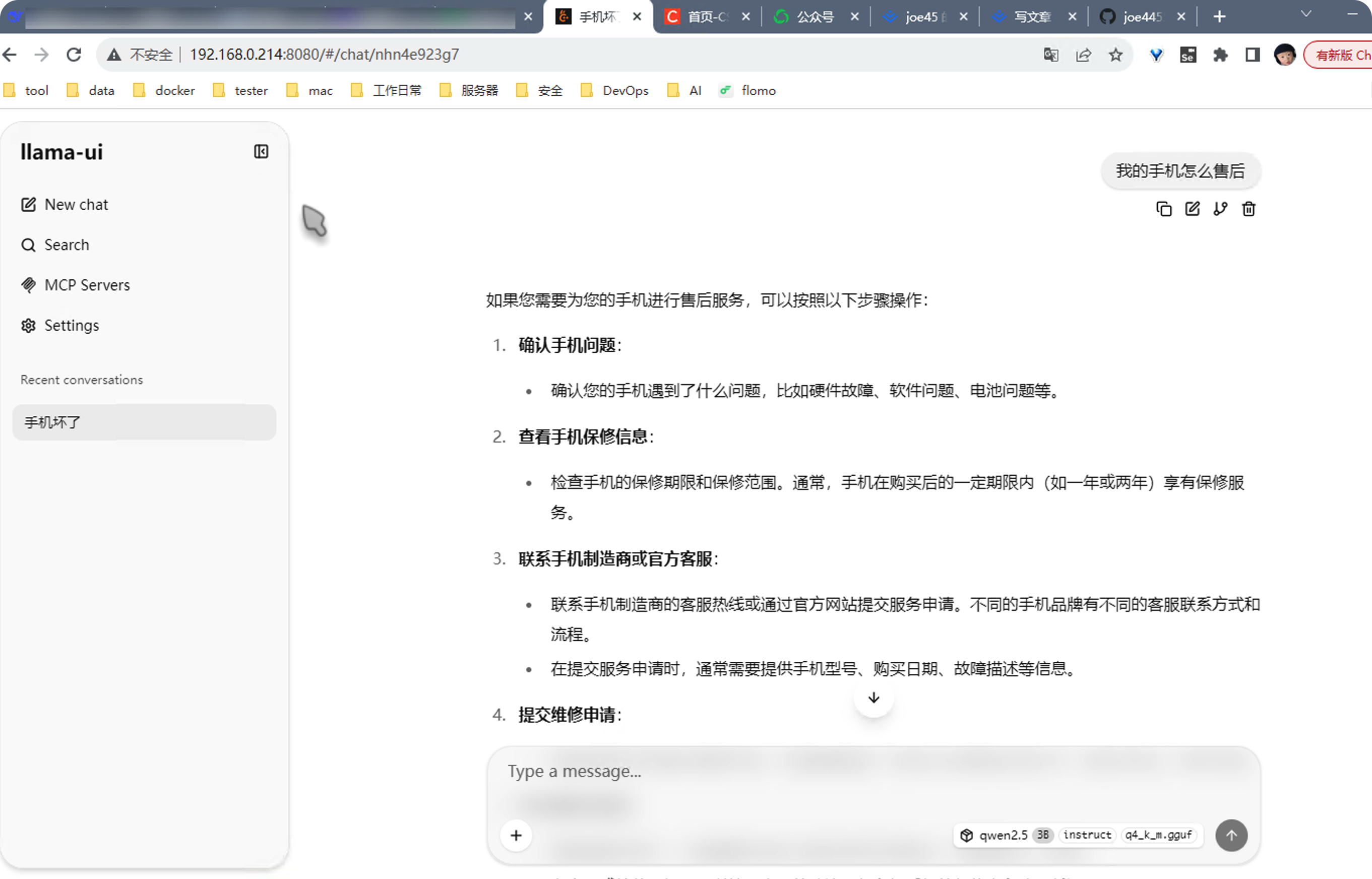Screen dimensions: 1372x879
Task: Open Settings in the sidebar
Action: click(60, 326)
